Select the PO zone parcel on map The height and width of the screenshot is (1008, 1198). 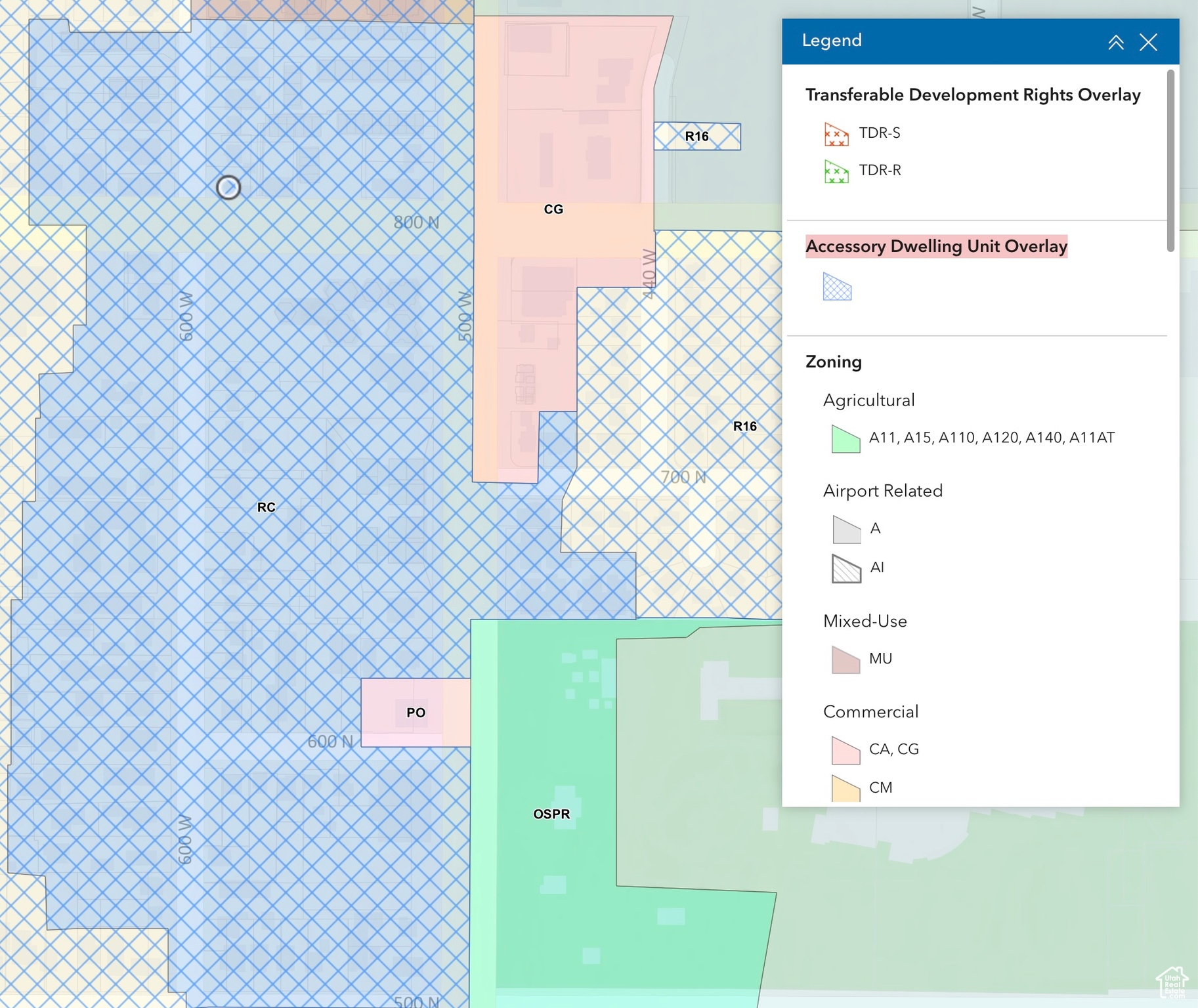tap(415, 713)
